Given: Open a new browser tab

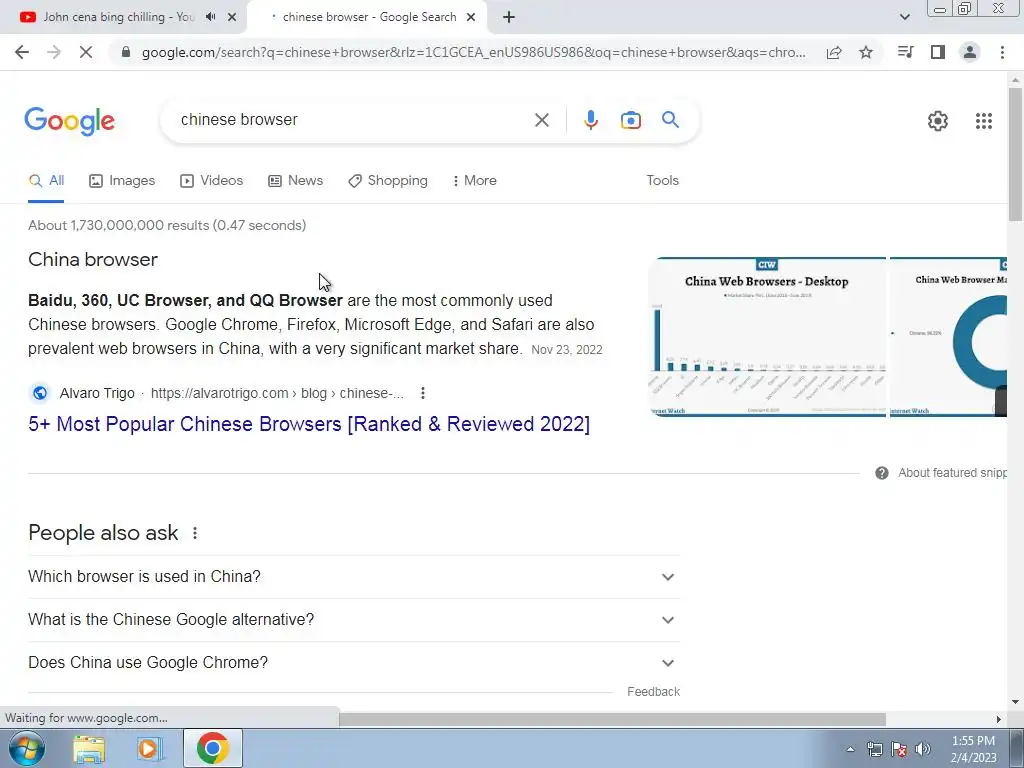Looking at the screenshot, I should tap(509, 18).
